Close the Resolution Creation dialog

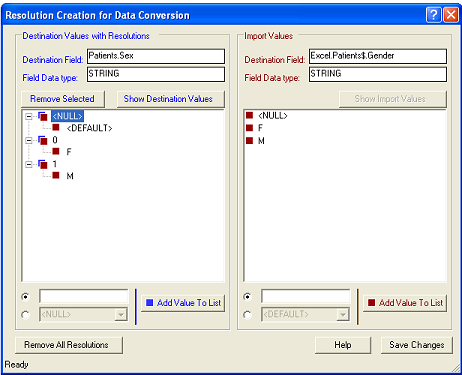click(x=451, y=15)
